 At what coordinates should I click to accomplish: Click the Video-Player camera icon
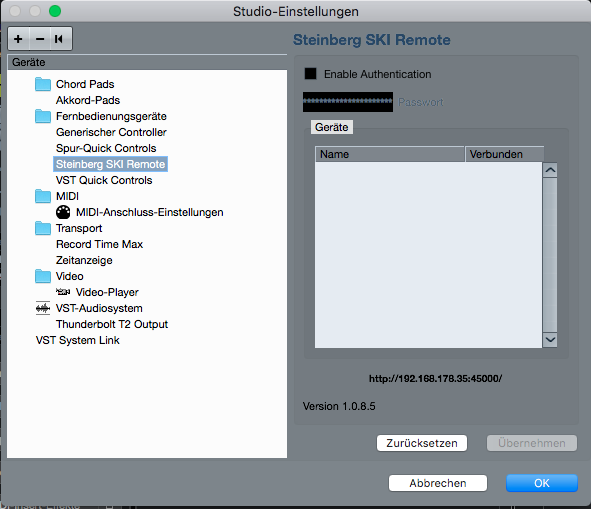coord(63,292)
